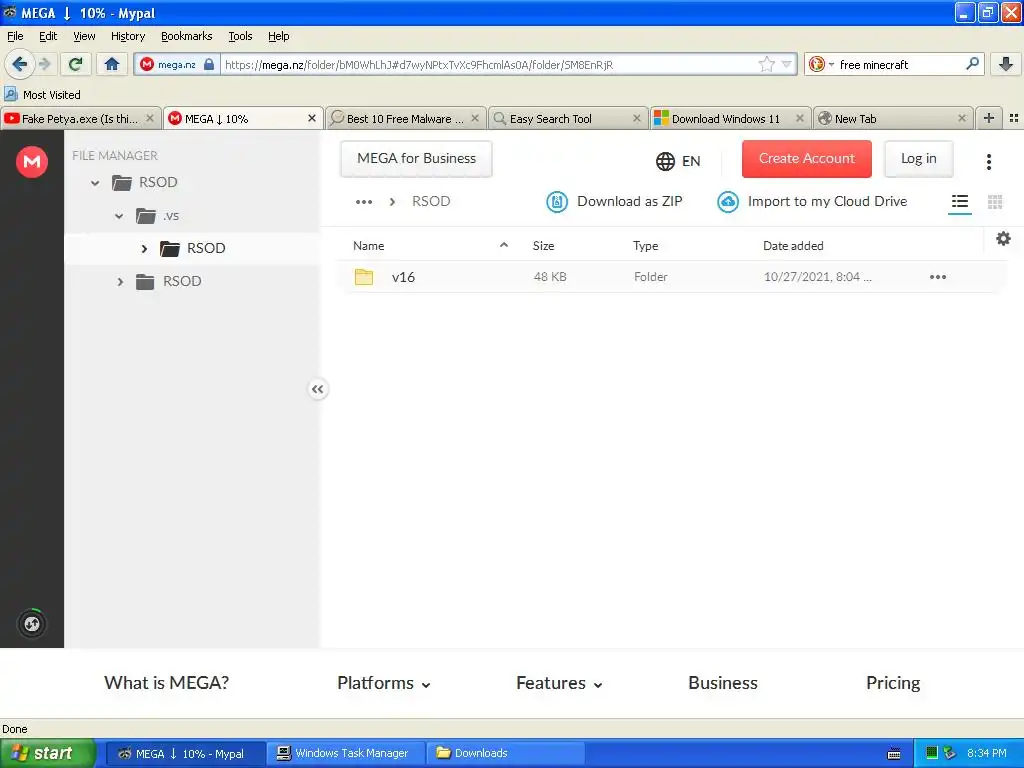Image resolution: width=1024 pixels, height=768 pixels.
Task: Open the Tools menu
Action: pyautogui.click(x=240, y=36)
